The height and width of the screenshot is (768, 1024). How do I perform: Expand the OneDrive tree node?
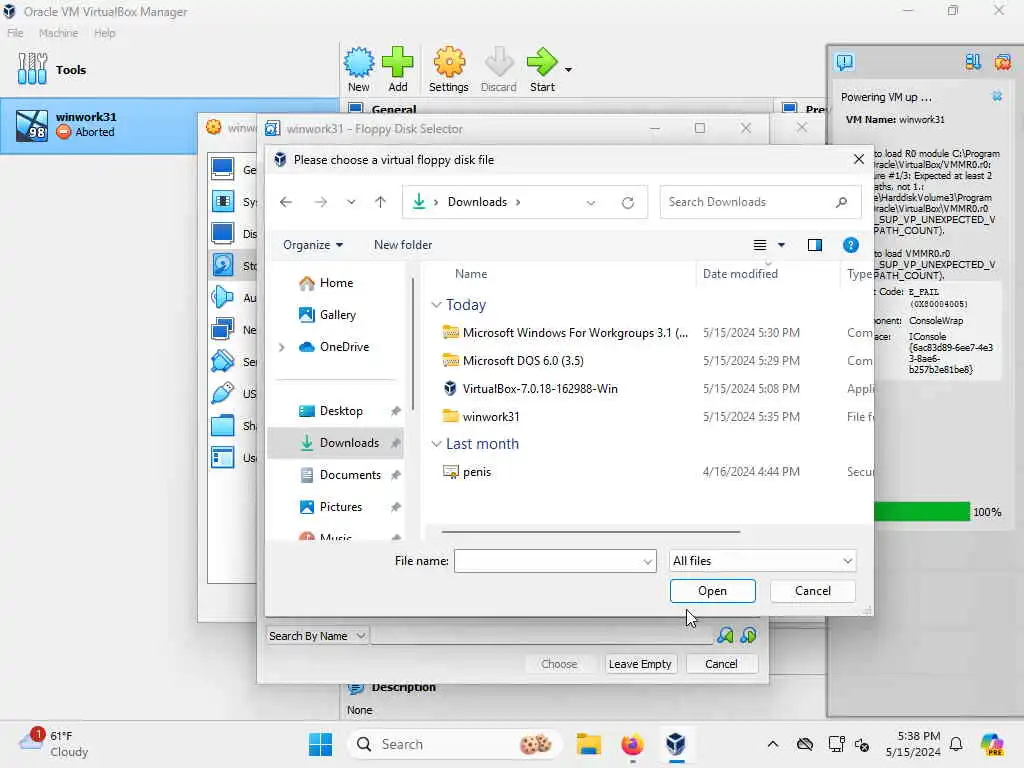click(281, 347)
